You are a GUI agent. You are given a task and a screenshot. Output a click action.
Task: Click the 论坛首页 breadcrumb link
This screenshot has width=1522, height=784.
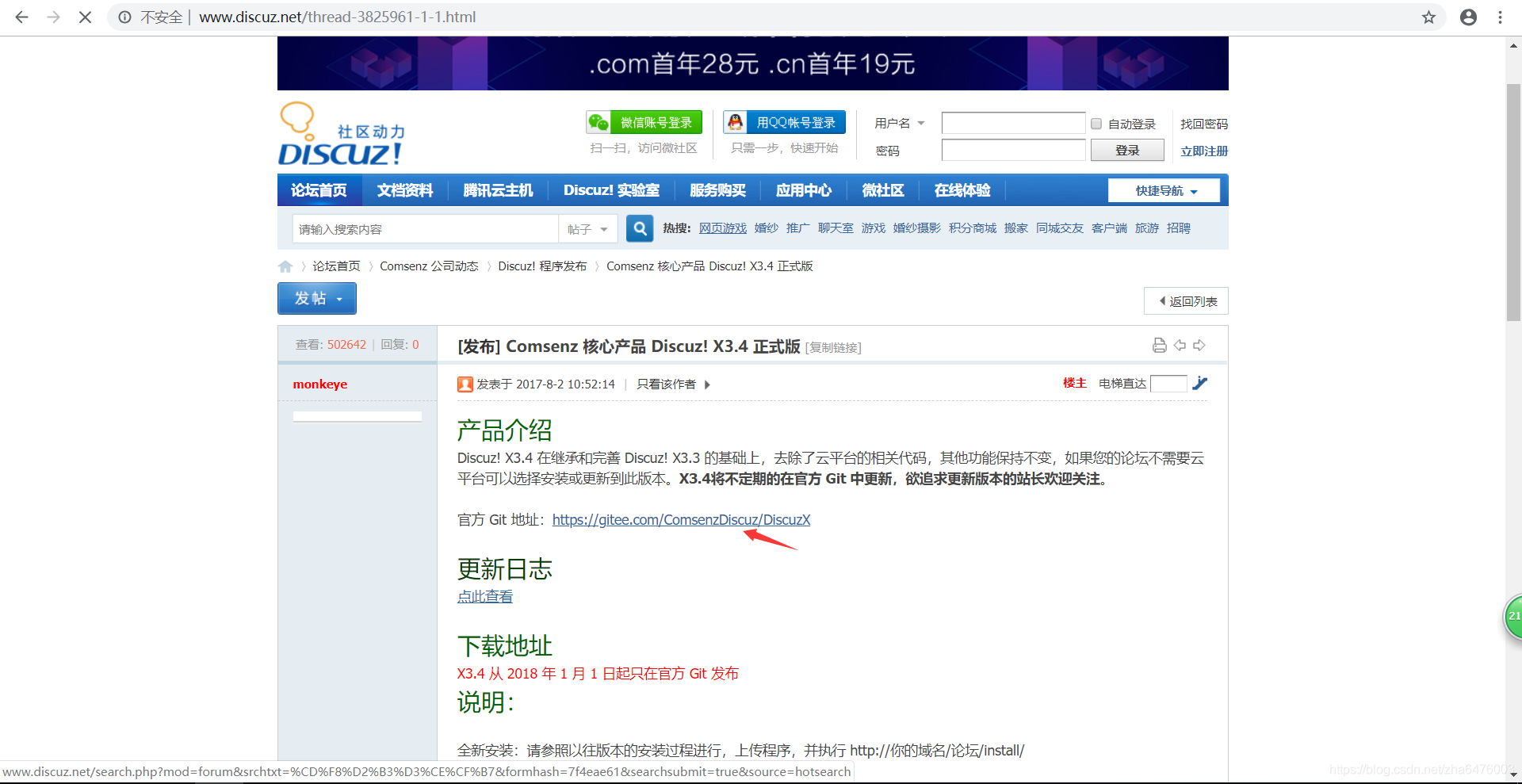pyautogui.click(x=336, y=266)
